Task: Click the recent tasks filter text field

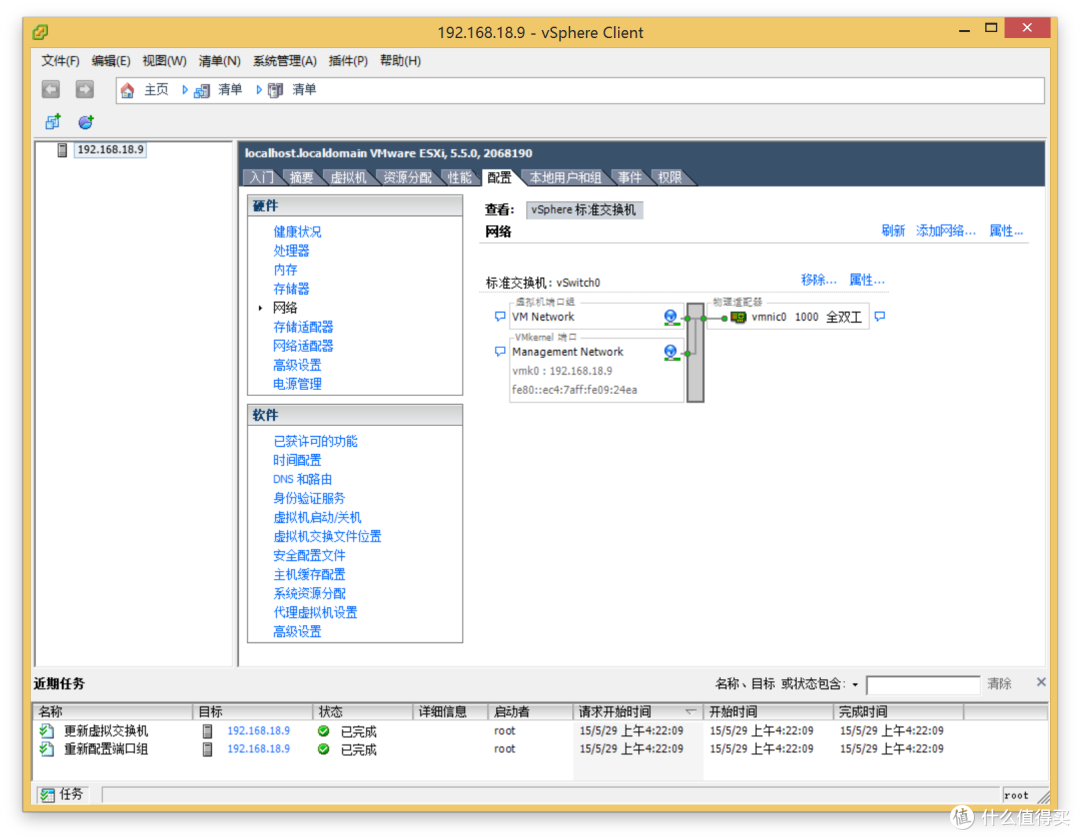Action: click(923, 685)
